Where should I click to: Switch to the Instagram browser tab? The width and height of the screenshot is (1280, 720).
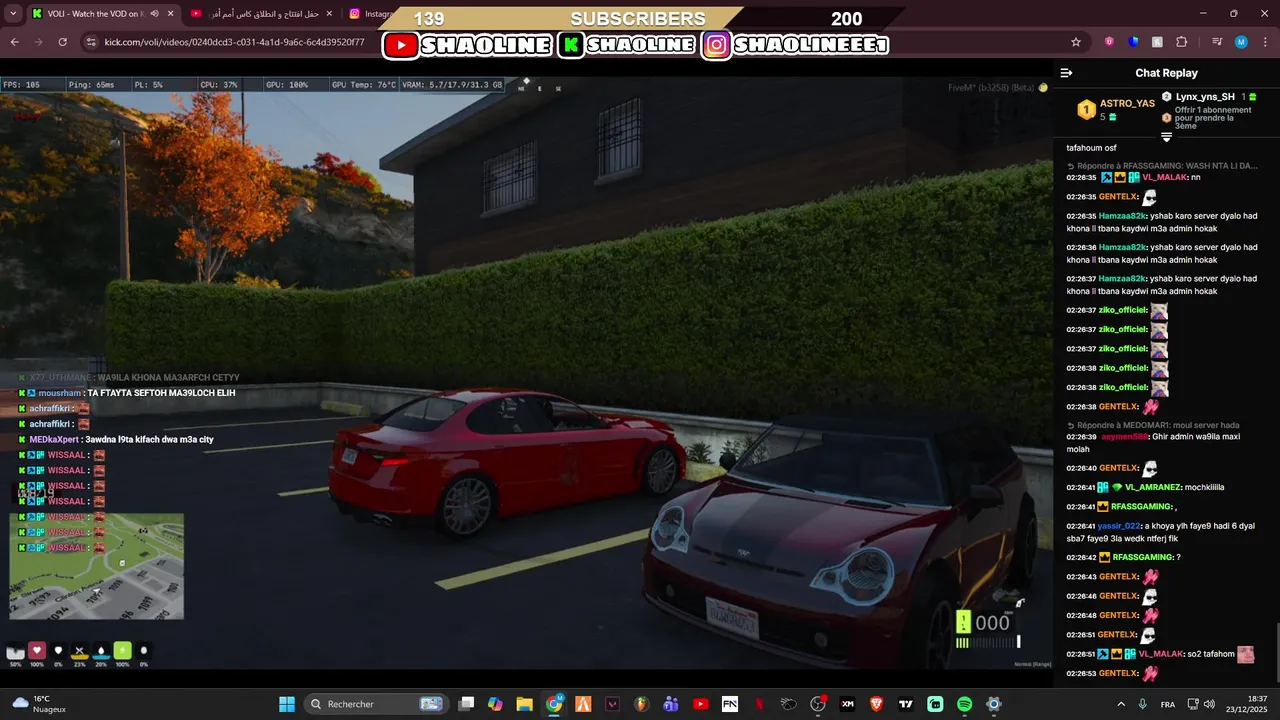click(368, 14)
